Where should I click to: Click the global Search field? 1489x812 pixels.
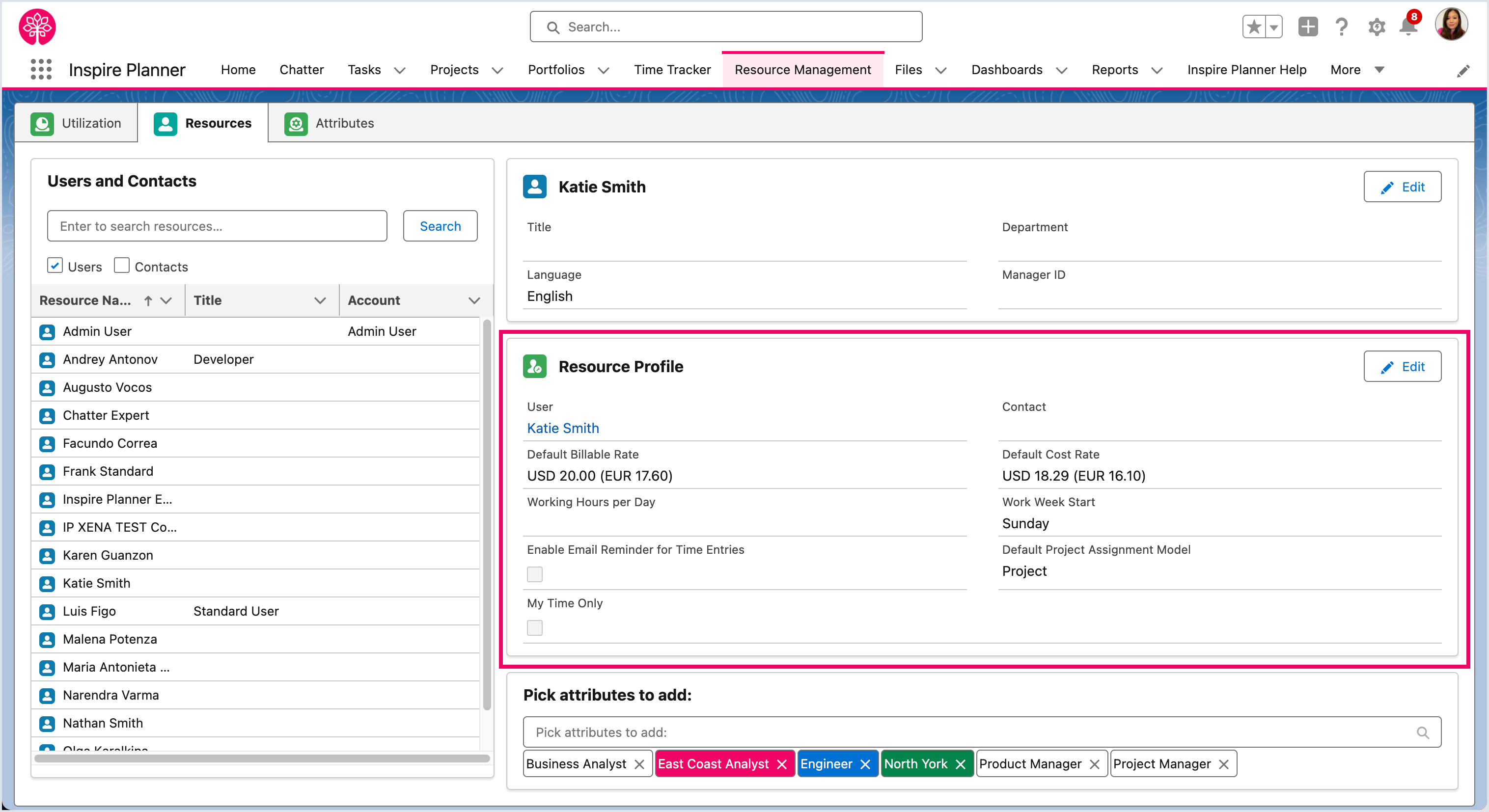(x=725, y=27)
